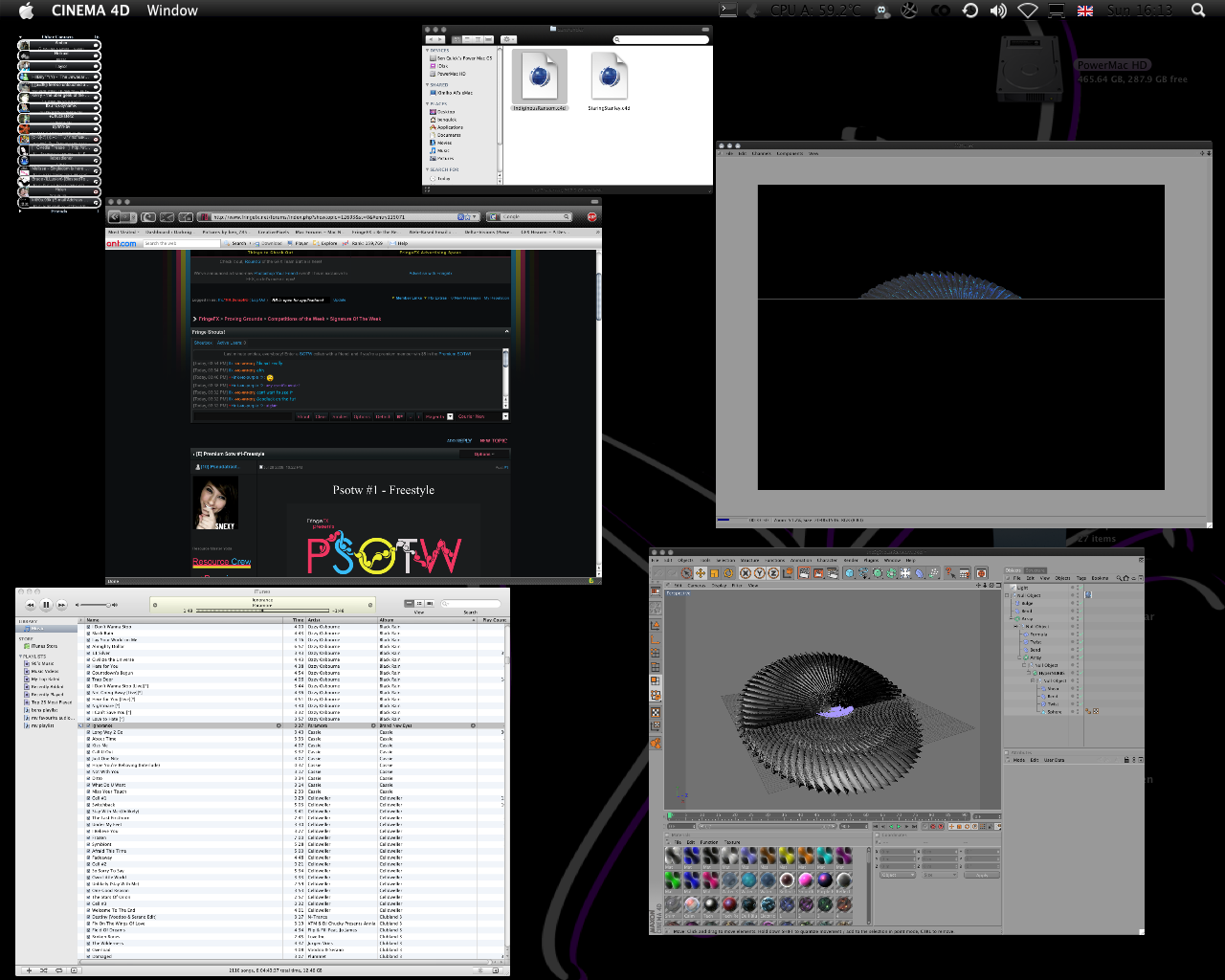Click the iTunes volume slider
Screen dimensions: 1225x980
(95, 605)
